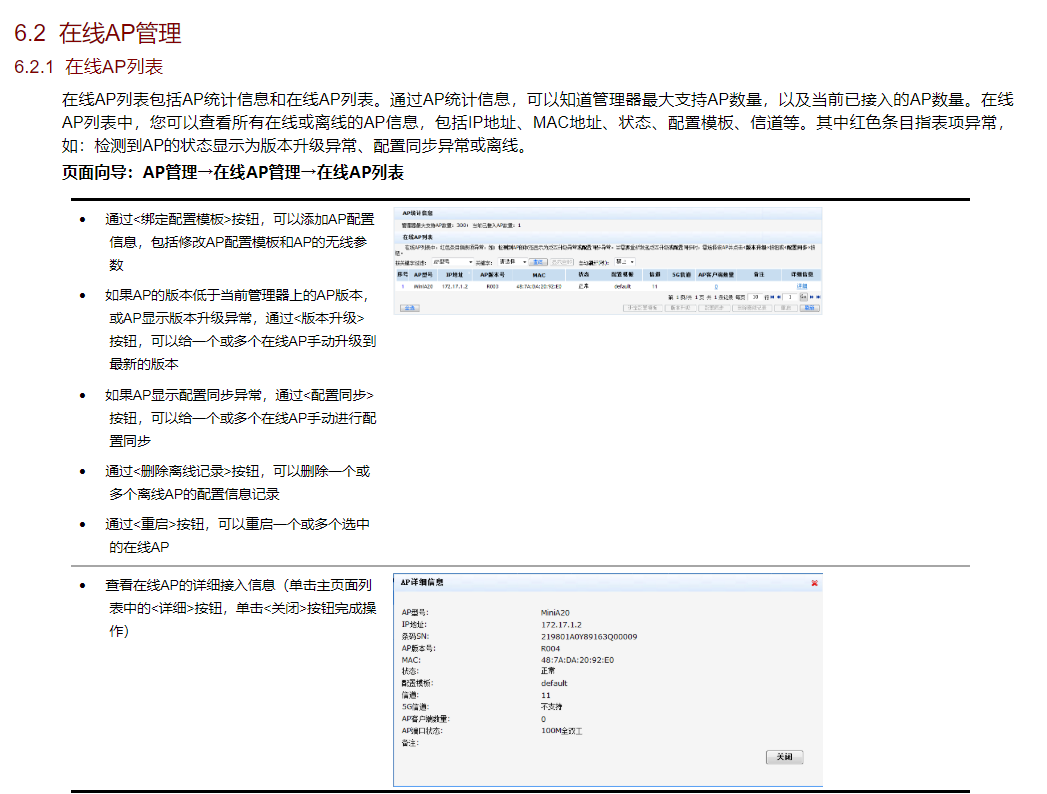This screenshot has width=1047, height=794.
Task: Close the AP详细信息 dialog with red X
Action: [x=815, y=583]
